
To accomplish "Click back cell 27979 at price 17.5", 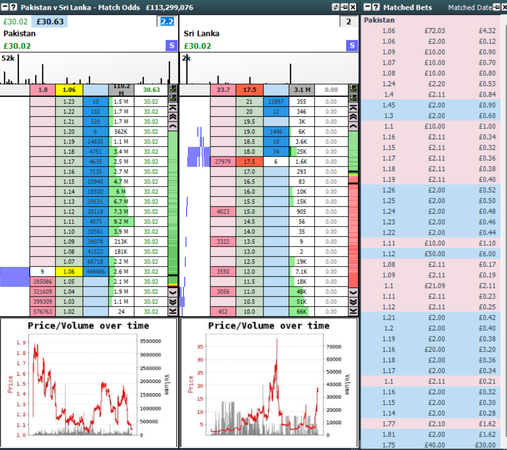I will point(223,162).
